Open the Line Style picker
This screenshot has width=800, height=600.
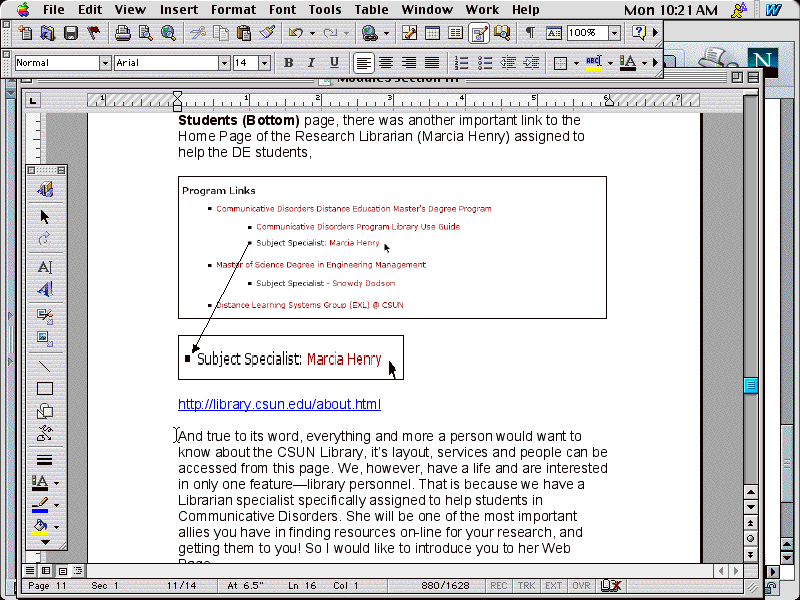(45, 460)
